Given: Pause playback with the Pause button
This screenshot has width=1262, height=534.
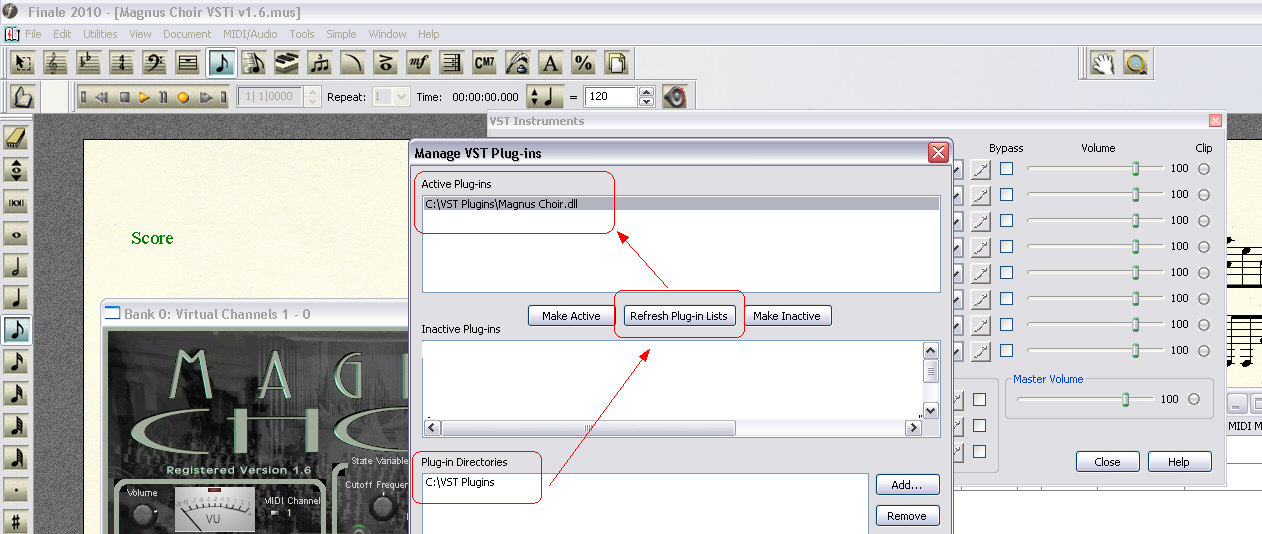Looking at the screenshot, I should click(x=163, y=97).
